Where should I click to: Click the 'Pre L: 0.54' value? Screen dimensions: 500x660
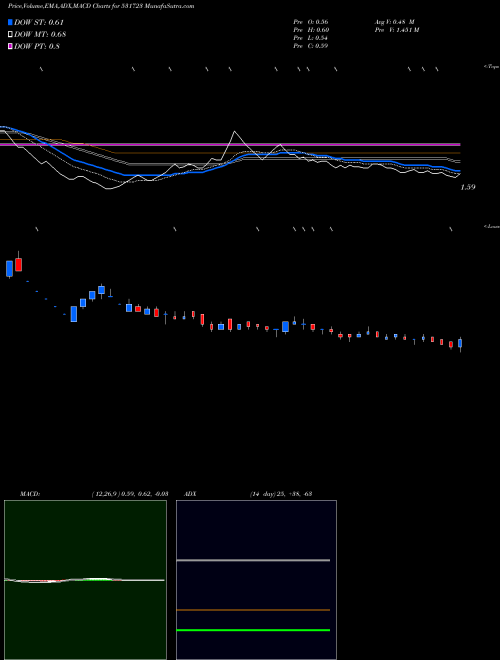[x=311, y=38]
